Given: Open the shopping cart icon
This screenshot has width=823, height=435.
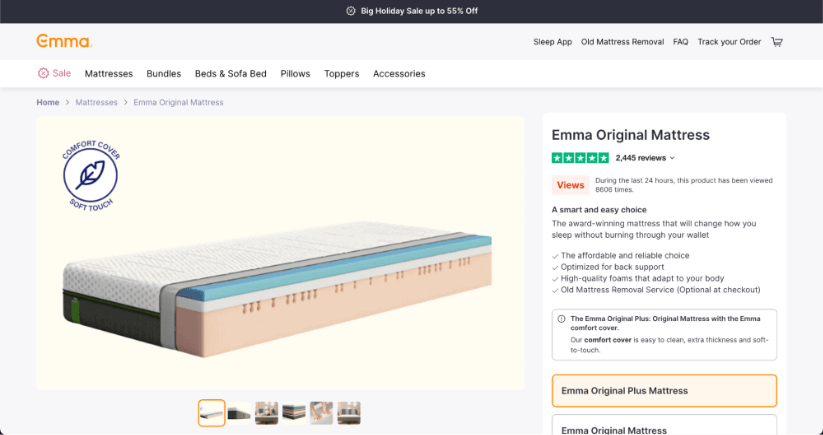Looking at the screenshot, I should pyautogui.click(x=777, y=42).
